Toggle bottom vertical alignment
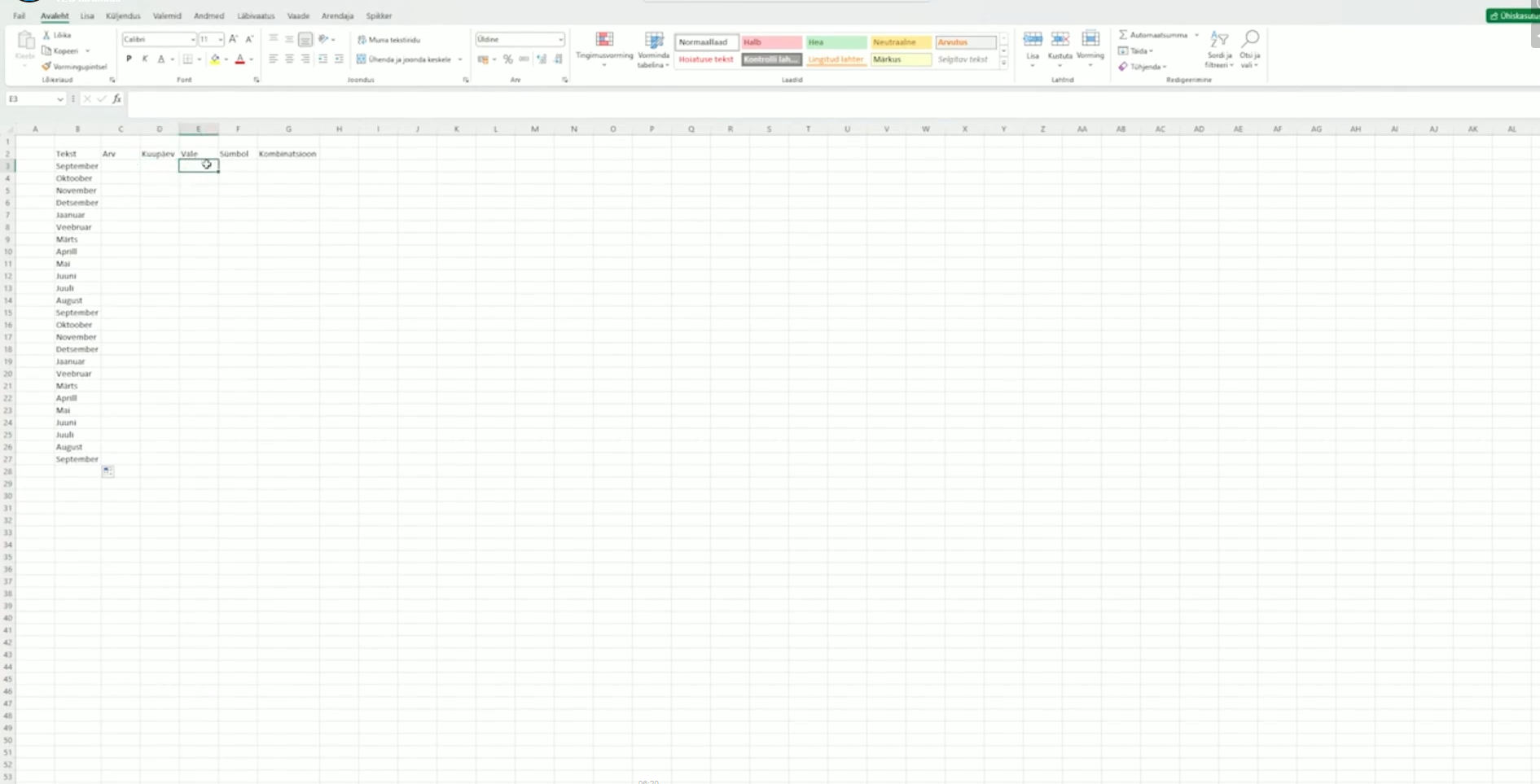This screenshot has width=1540, height=784. (x=305, y=39)
